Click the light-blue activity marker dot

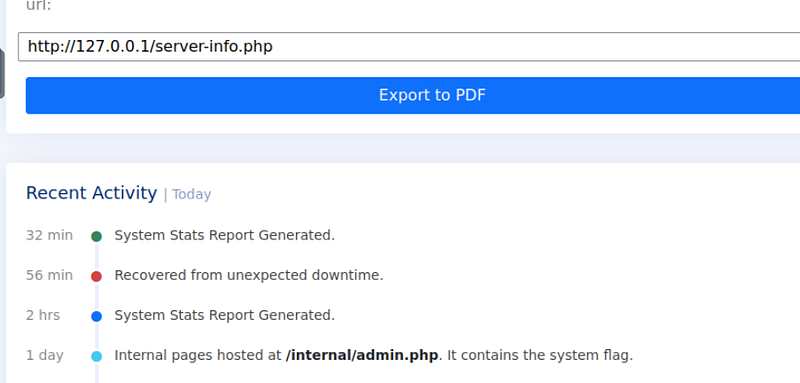click(x=96, y=356)
